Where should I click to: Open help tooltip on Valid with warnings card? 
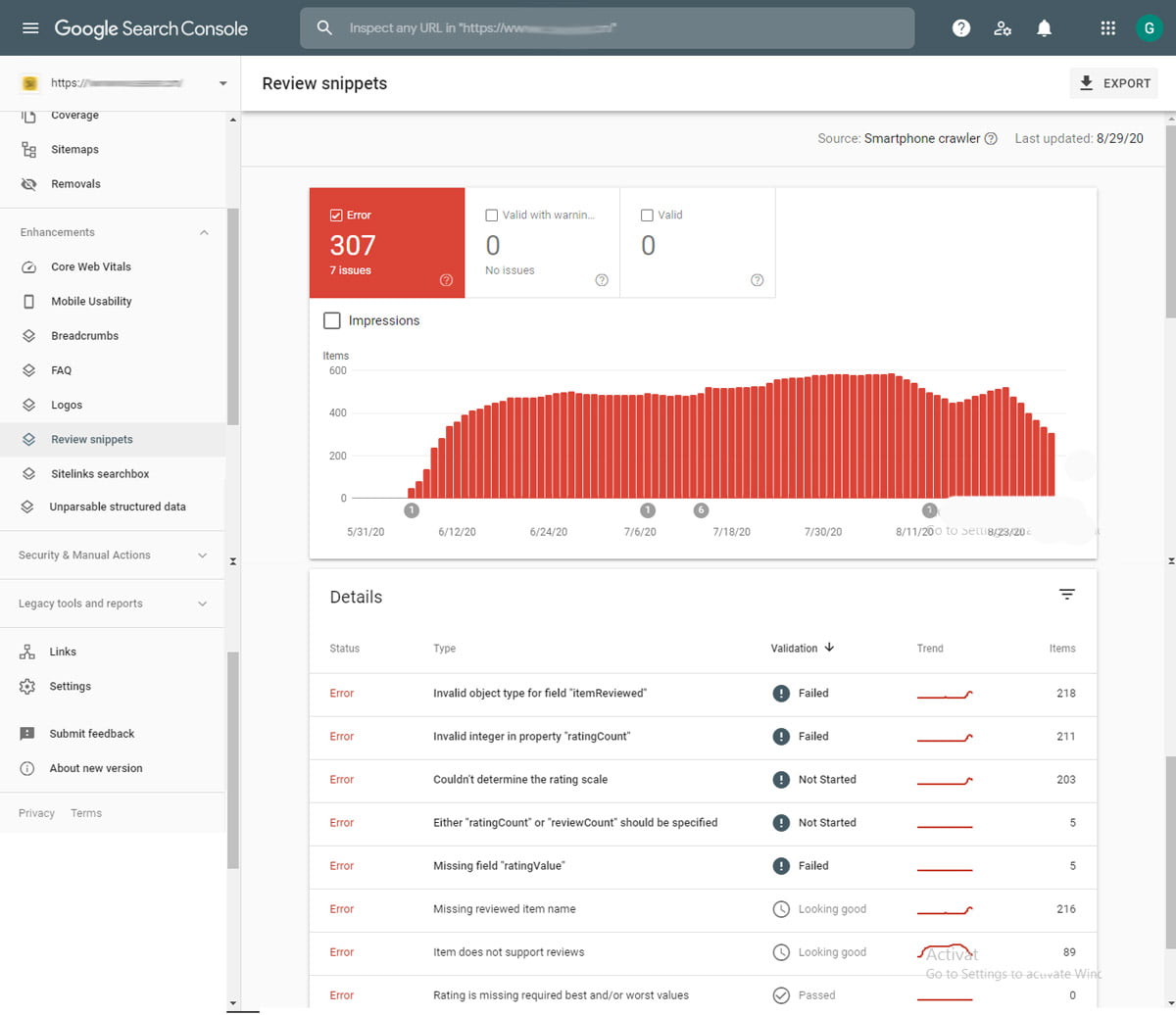click(x=603, y=280)
